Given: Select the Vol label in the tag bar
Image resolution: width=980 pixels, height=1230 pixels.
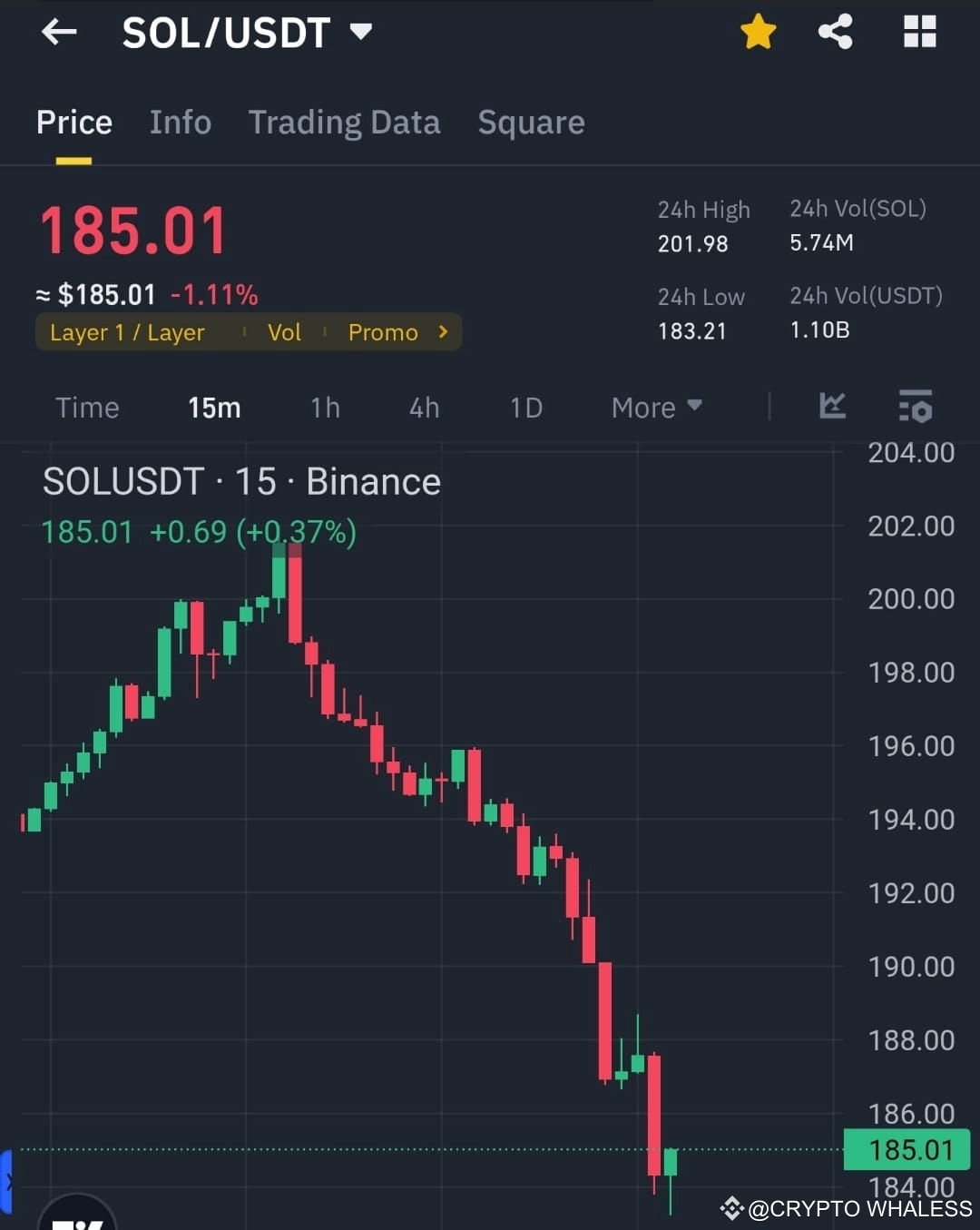Looking at the screenshot, I should coord(284,332).
